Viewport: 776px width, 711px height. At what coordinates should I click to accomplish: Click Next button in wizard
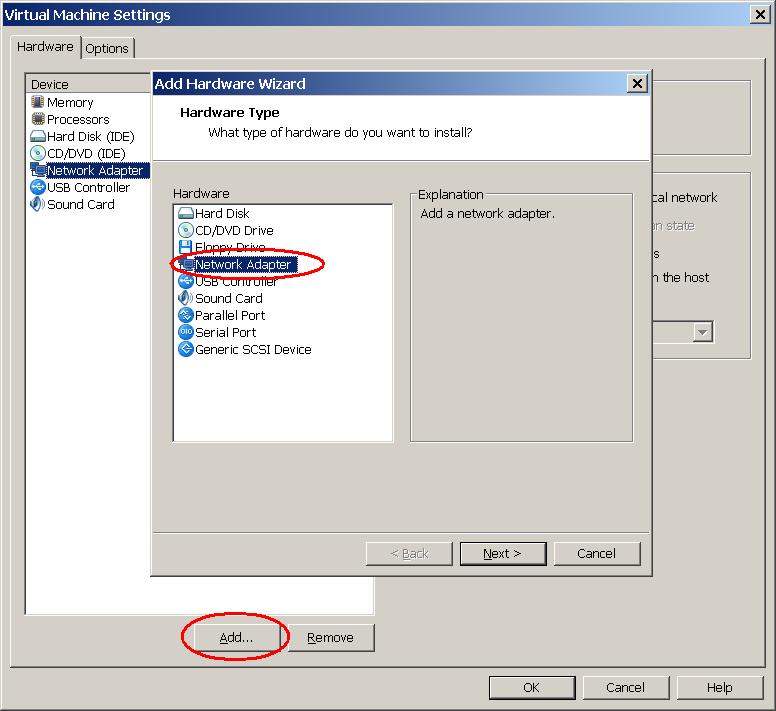(x=503, y=554)
